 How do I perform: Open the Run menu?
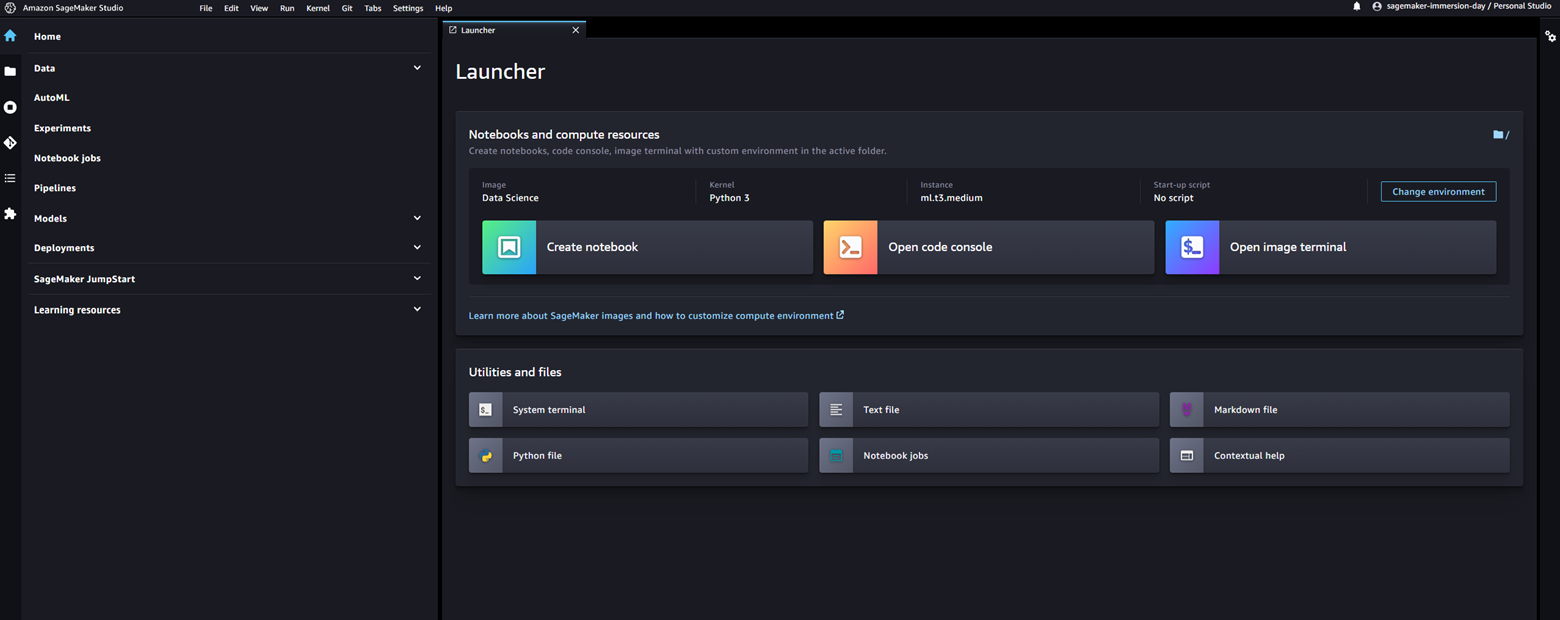287,8
